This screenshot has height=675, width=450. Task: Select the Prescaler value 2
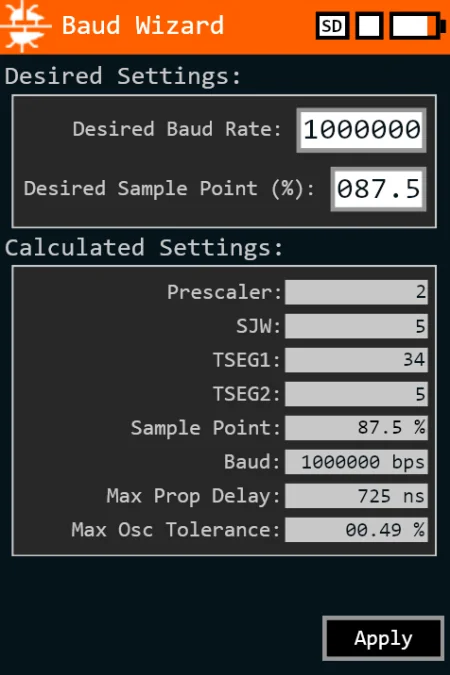pos(356,292)
